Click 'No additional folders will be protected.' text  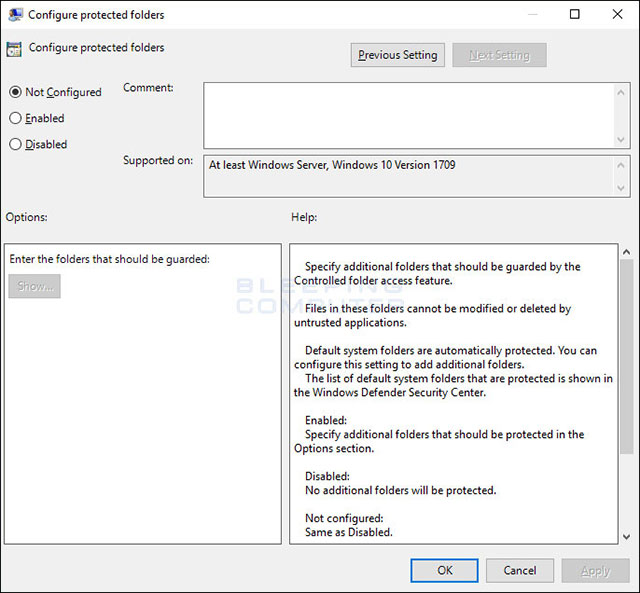tap(400, 490)
